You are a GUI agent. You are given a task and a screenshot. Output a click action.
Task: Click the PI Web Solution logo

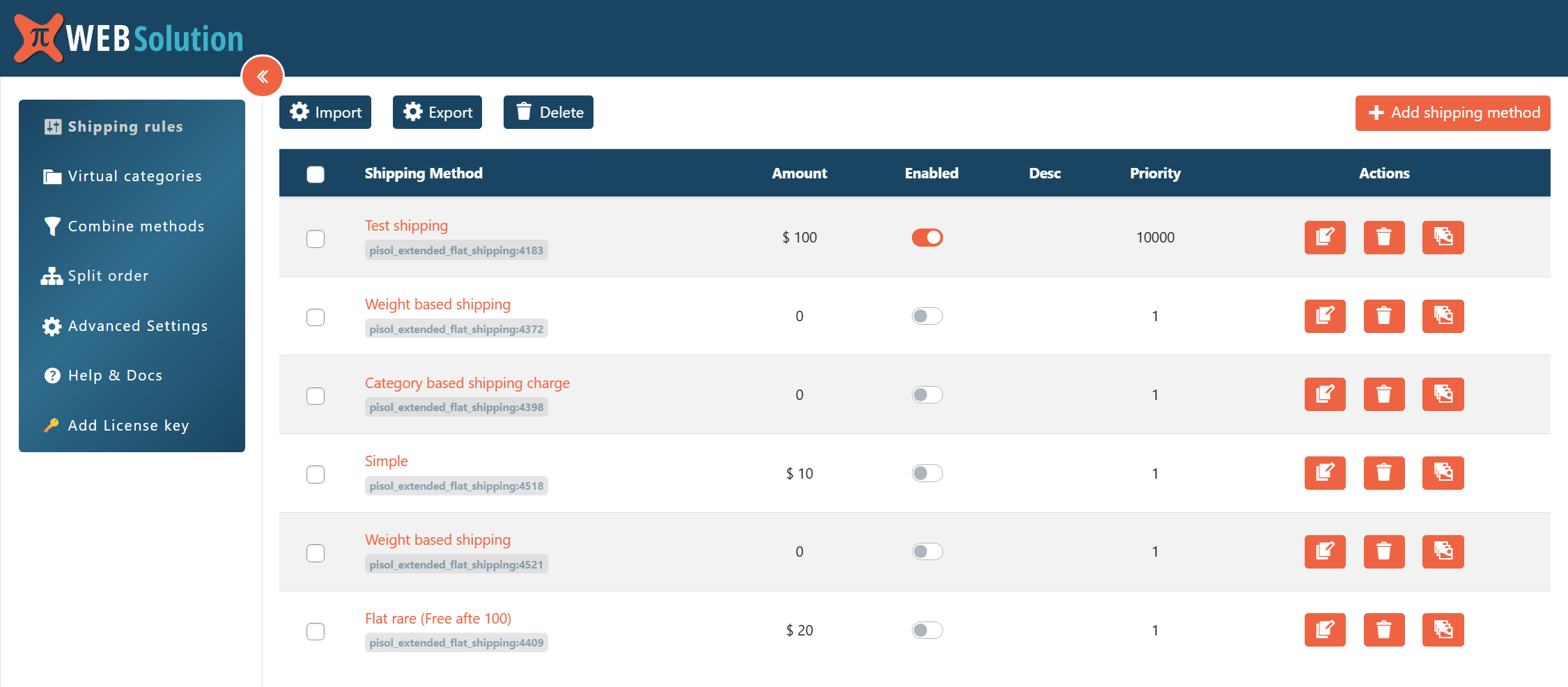click(129, 38)
